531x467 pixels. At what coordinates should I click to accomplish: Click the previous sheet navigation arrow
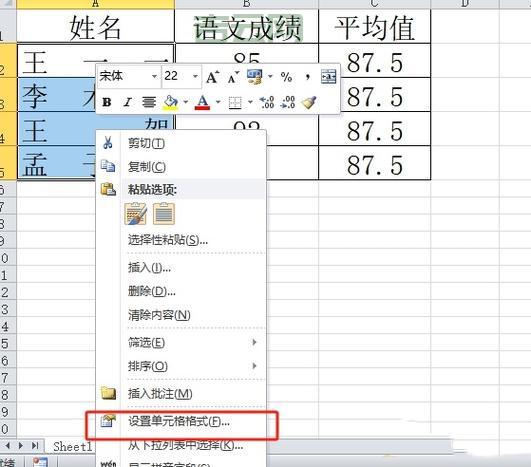[x=8, y=446]
